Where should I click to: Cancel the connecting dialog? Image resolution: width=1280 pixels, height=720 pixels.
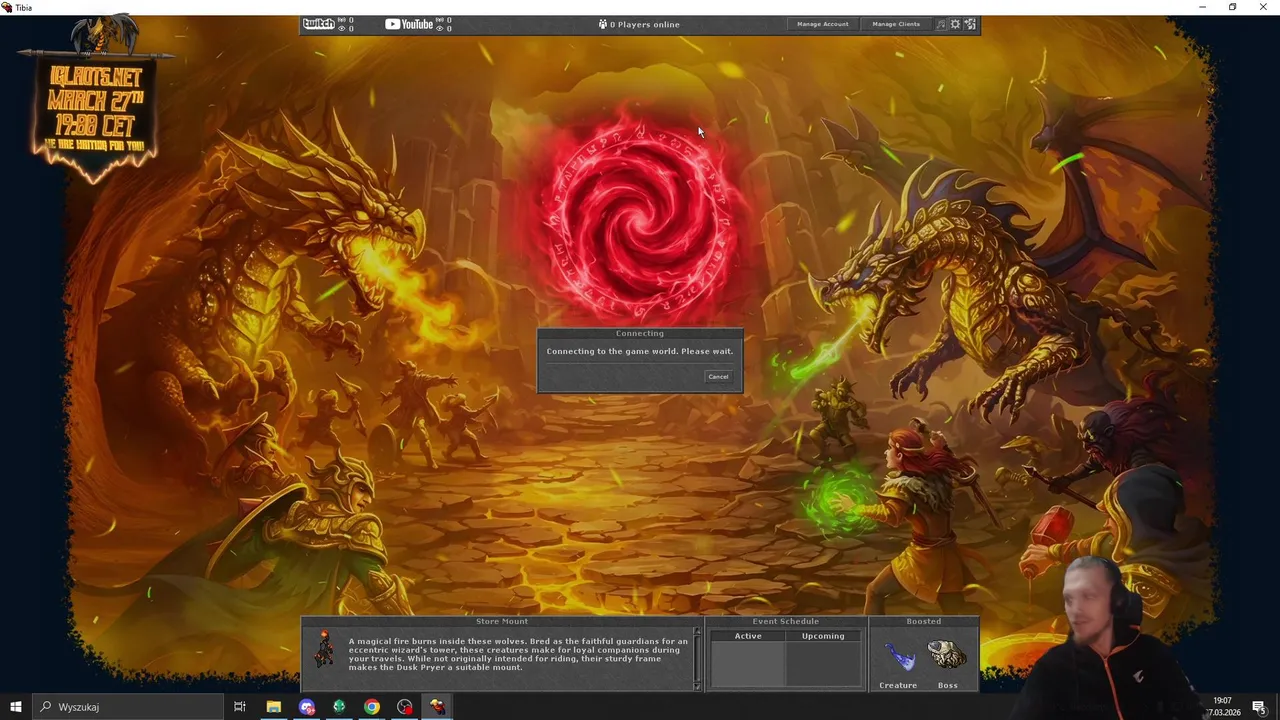pyautogui.click(x=718, y=377)
